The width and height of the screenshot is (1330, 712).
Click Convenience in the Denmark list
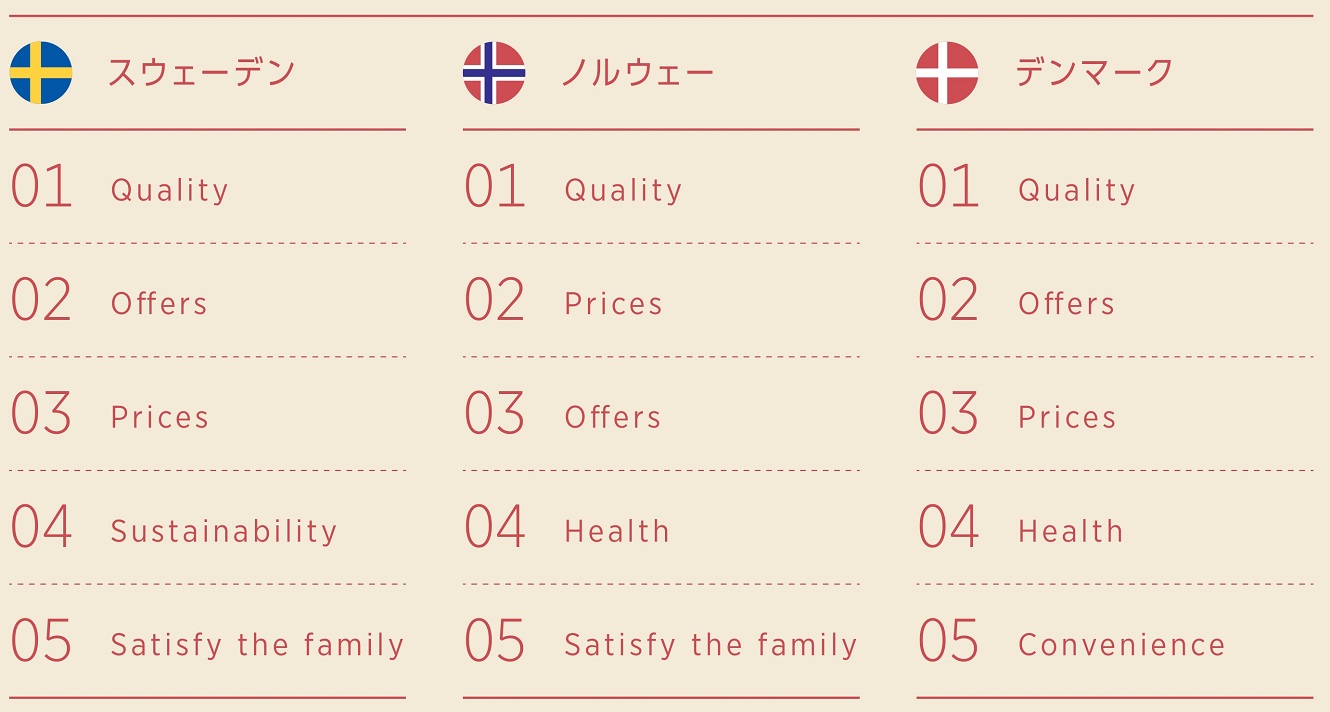coord(1121,645)
